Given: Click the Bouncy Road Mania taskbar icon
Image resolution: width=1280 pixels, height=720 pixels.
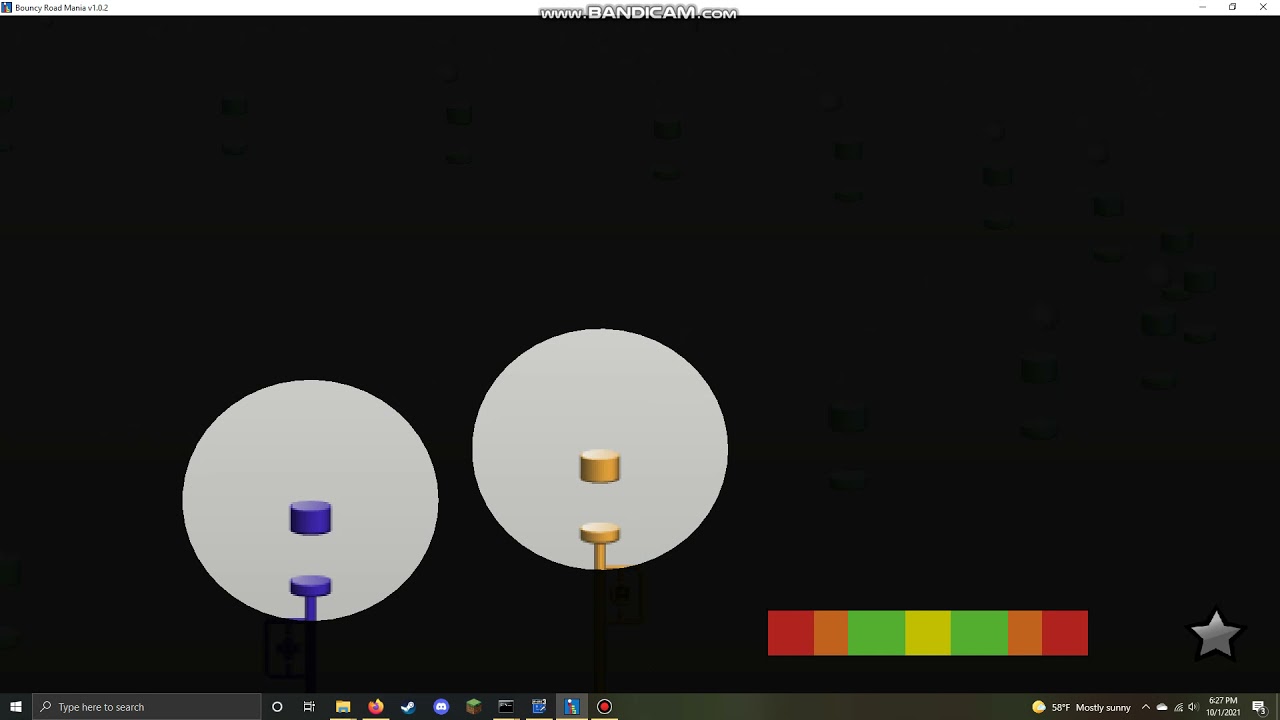Looking at the screenshot, I should pos(572,707).
